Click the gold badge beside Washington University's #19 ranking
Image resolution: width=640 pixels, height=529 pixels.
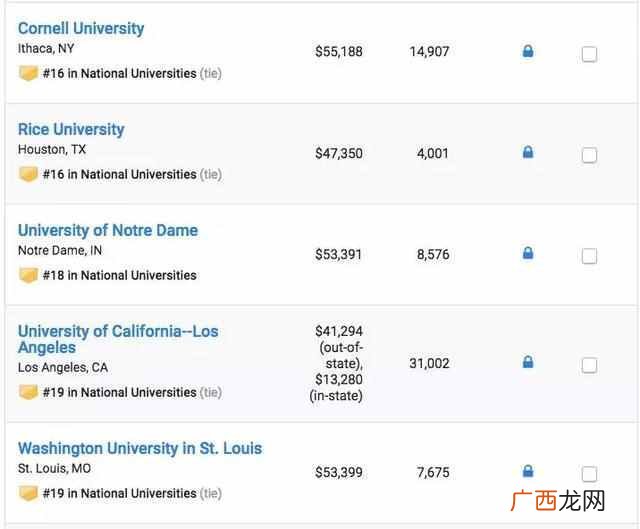coord(28,493)
